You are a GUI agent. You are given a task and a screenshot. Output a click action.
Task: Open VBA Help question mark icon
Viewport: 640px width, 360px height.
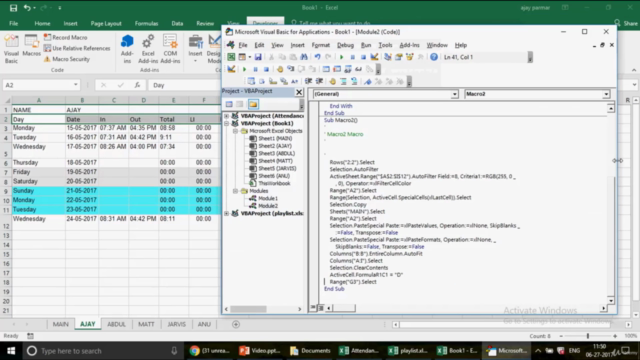[433, 57]
